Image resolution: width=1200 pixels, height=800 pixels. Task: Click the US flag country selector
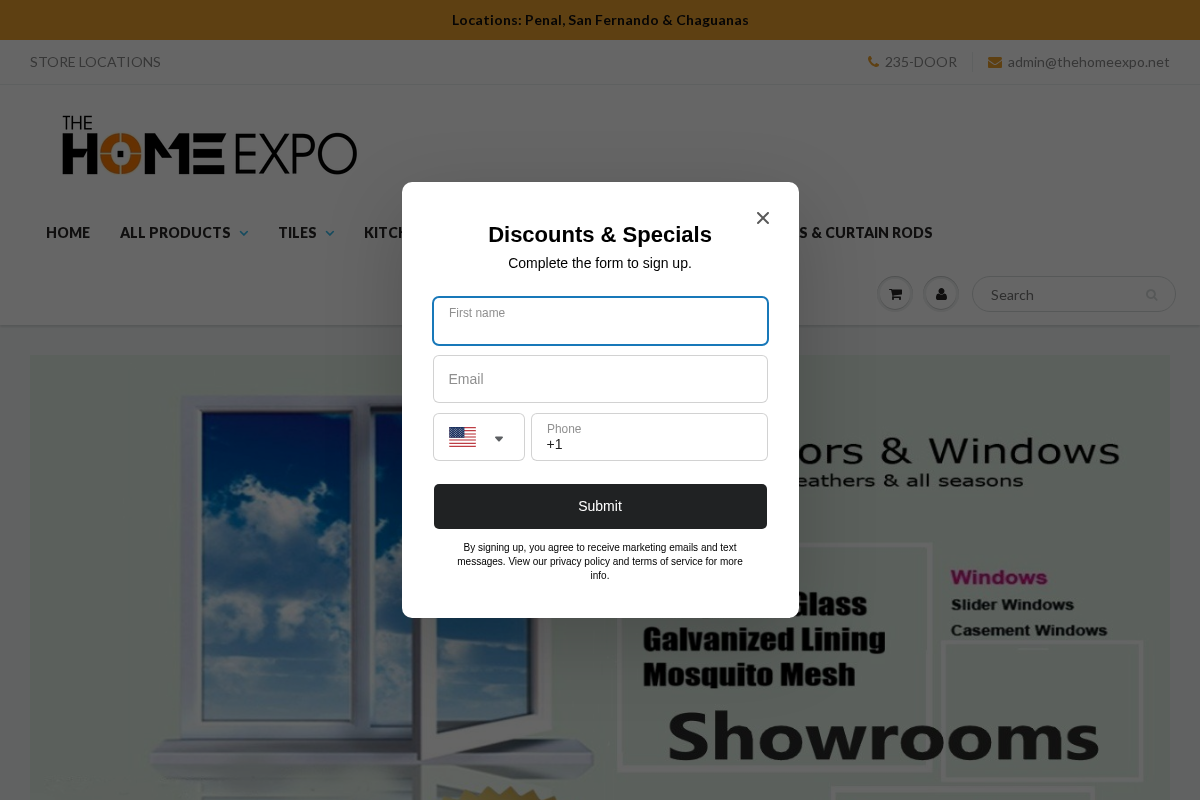(x=462, y=437)
